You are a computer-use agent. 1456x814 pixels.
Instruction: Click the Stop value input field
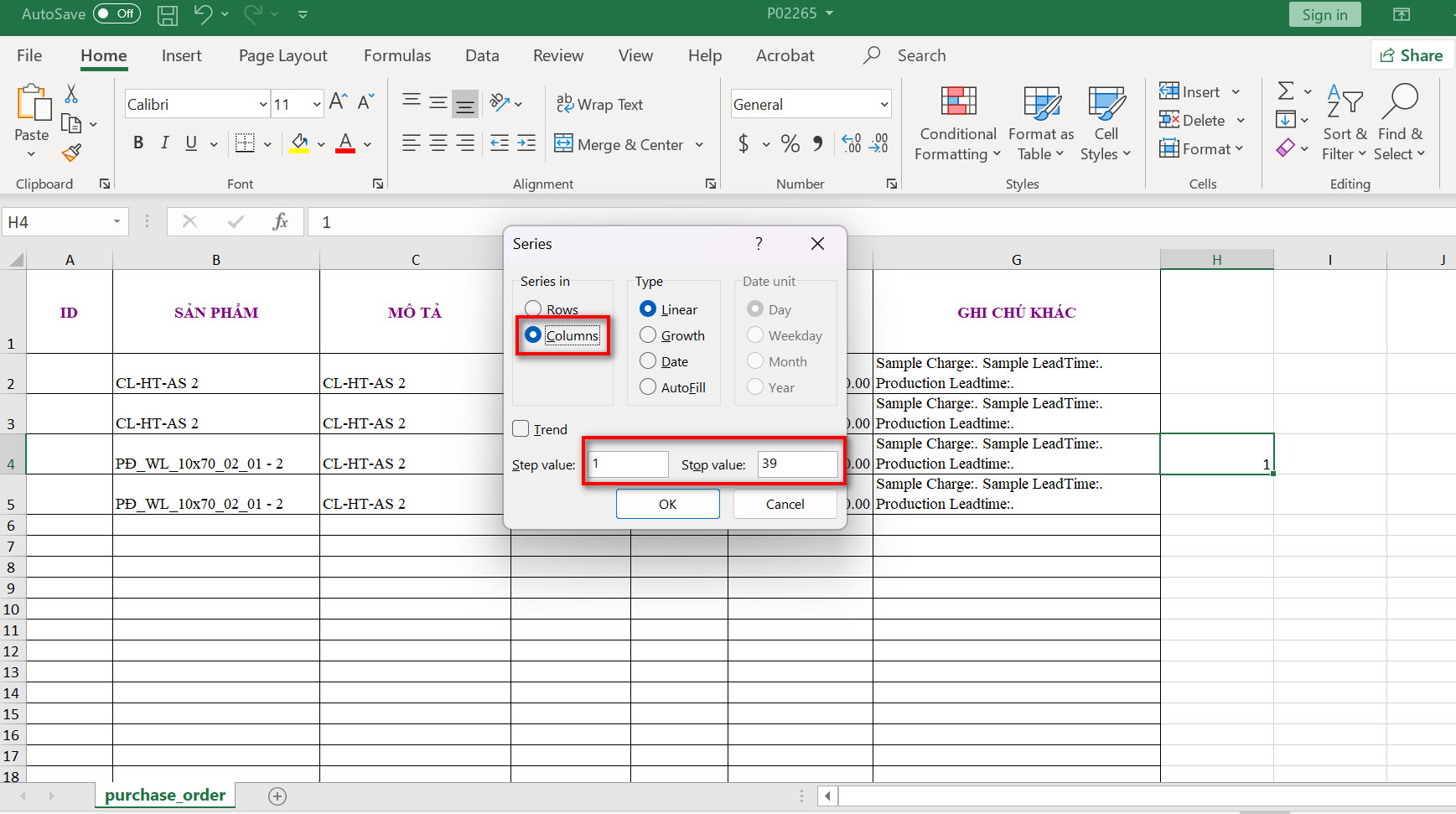[797, 464]
